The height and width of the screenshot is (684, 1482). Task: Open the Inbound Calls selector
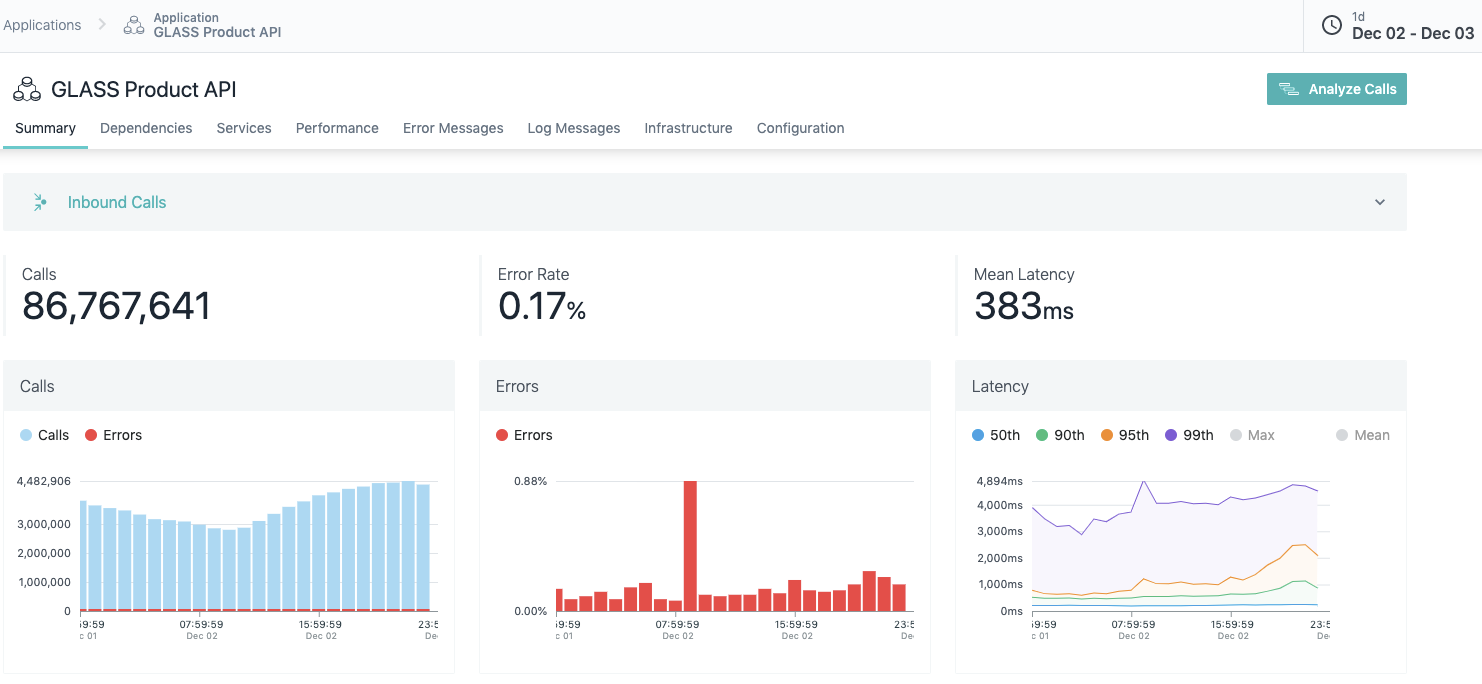705,202
